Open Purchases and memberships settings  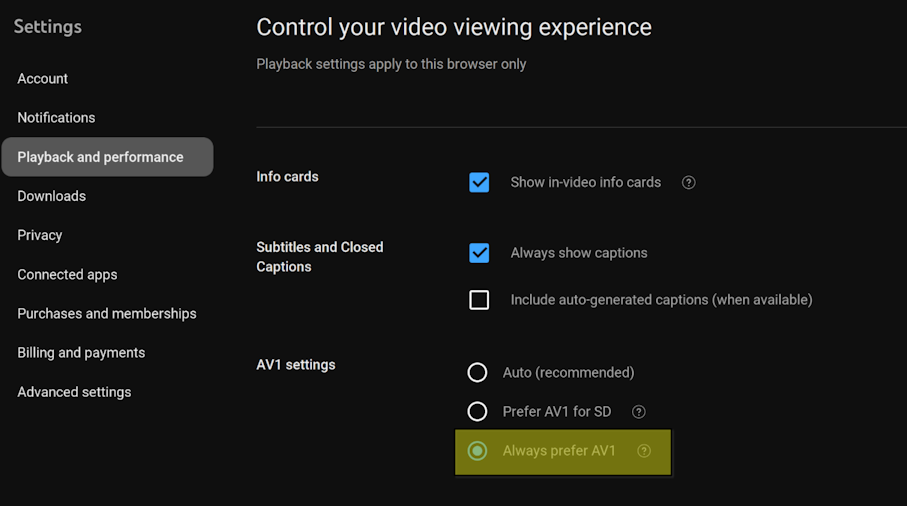coord(107,314)
